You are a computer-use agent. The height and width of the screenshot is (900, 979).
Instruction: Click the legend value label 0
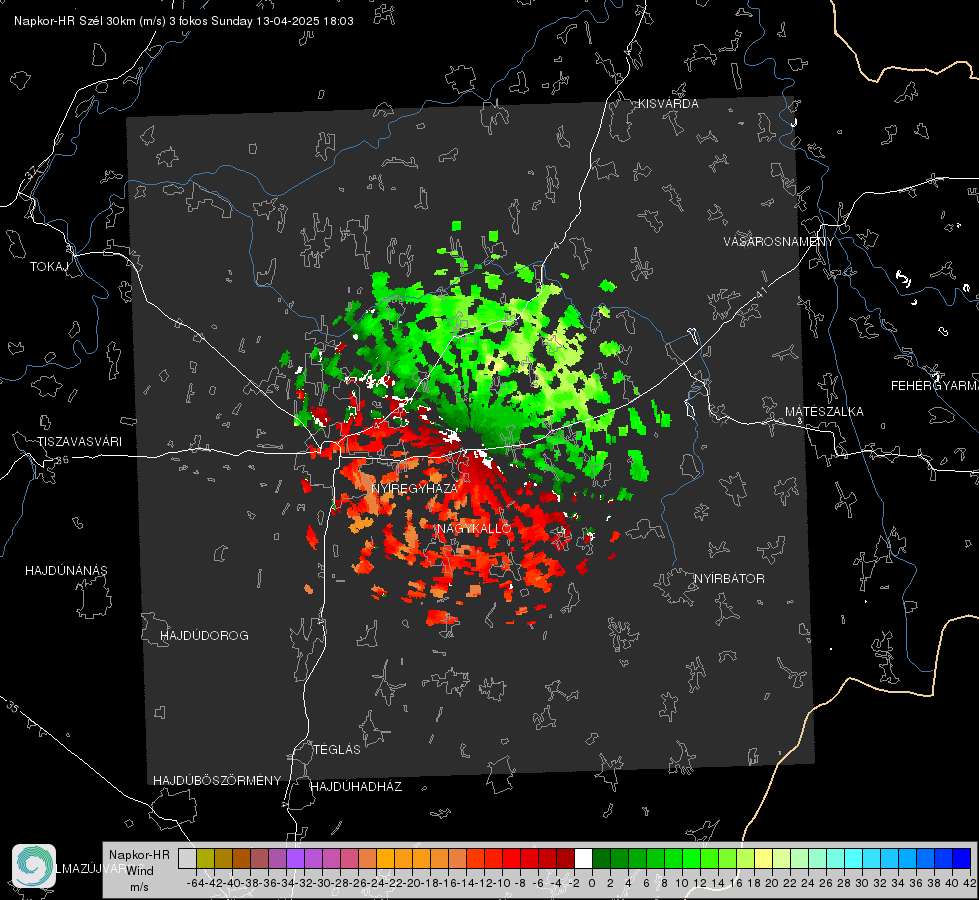pyautogui.click(x=592, y=883)
